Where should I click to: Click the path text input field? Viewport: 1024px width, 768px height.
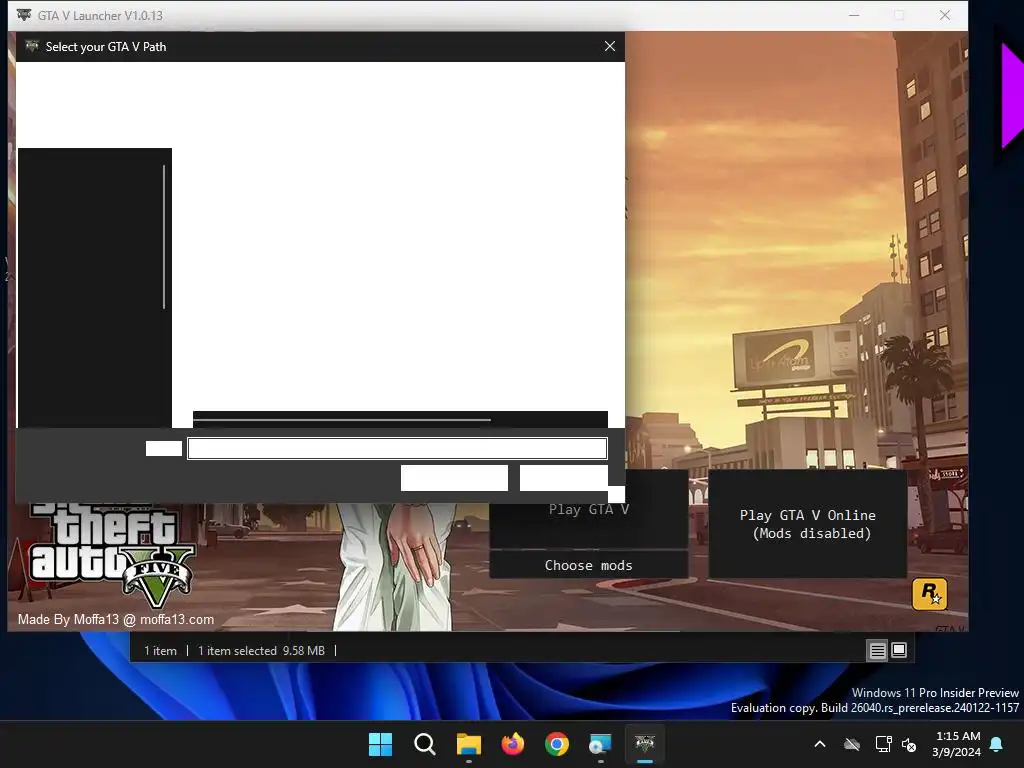coord(397,449)
